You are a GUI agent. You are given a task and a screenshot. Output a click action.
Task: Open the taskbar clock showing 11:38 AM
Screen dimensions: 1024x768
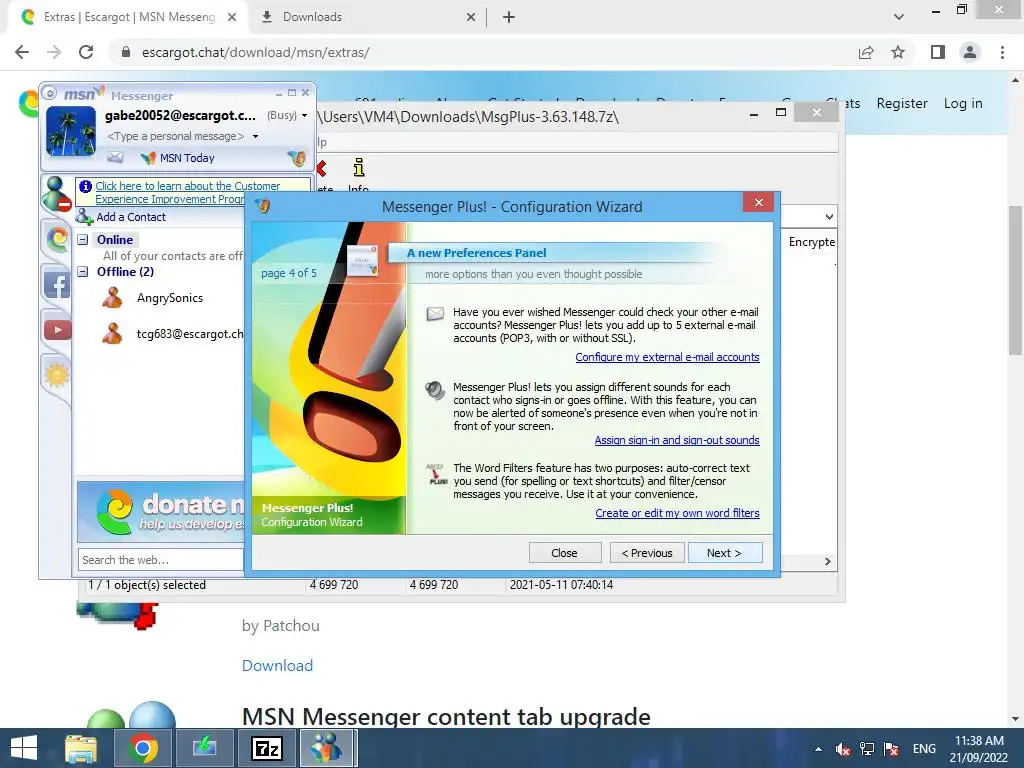coord(979,748)
